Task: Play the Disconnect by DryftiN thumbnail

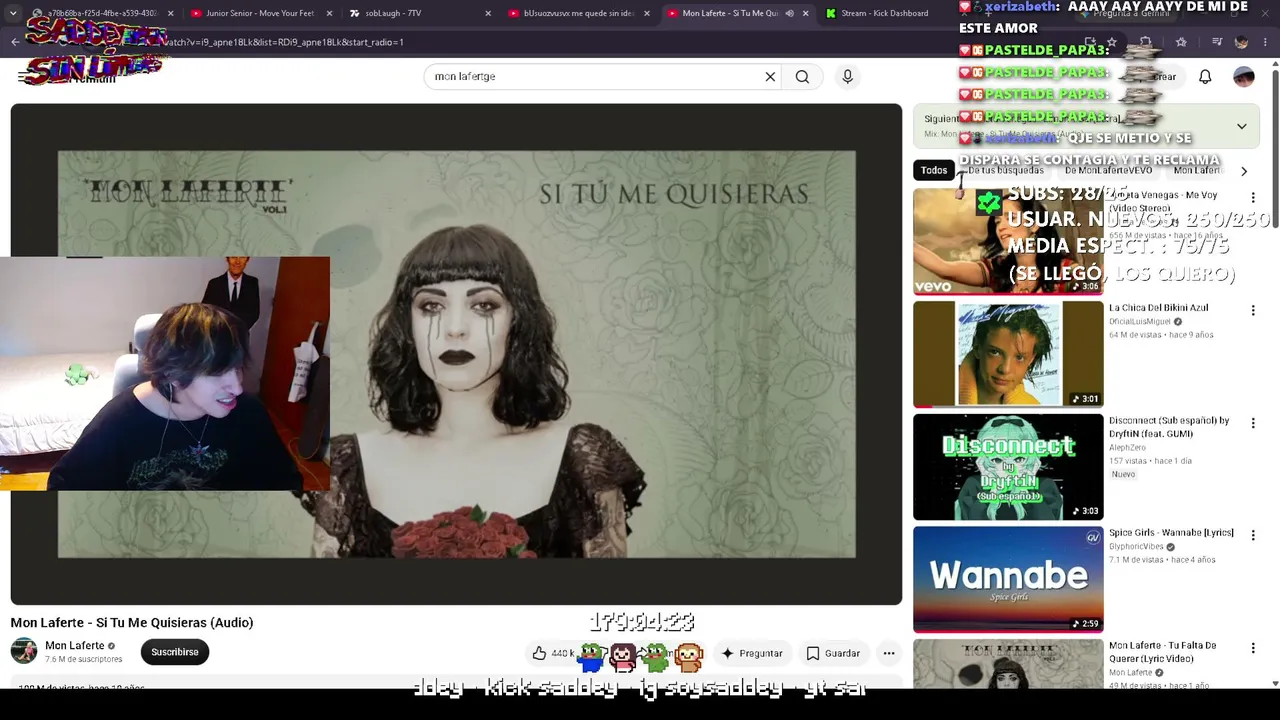Action: click(x=1008, y=467)
